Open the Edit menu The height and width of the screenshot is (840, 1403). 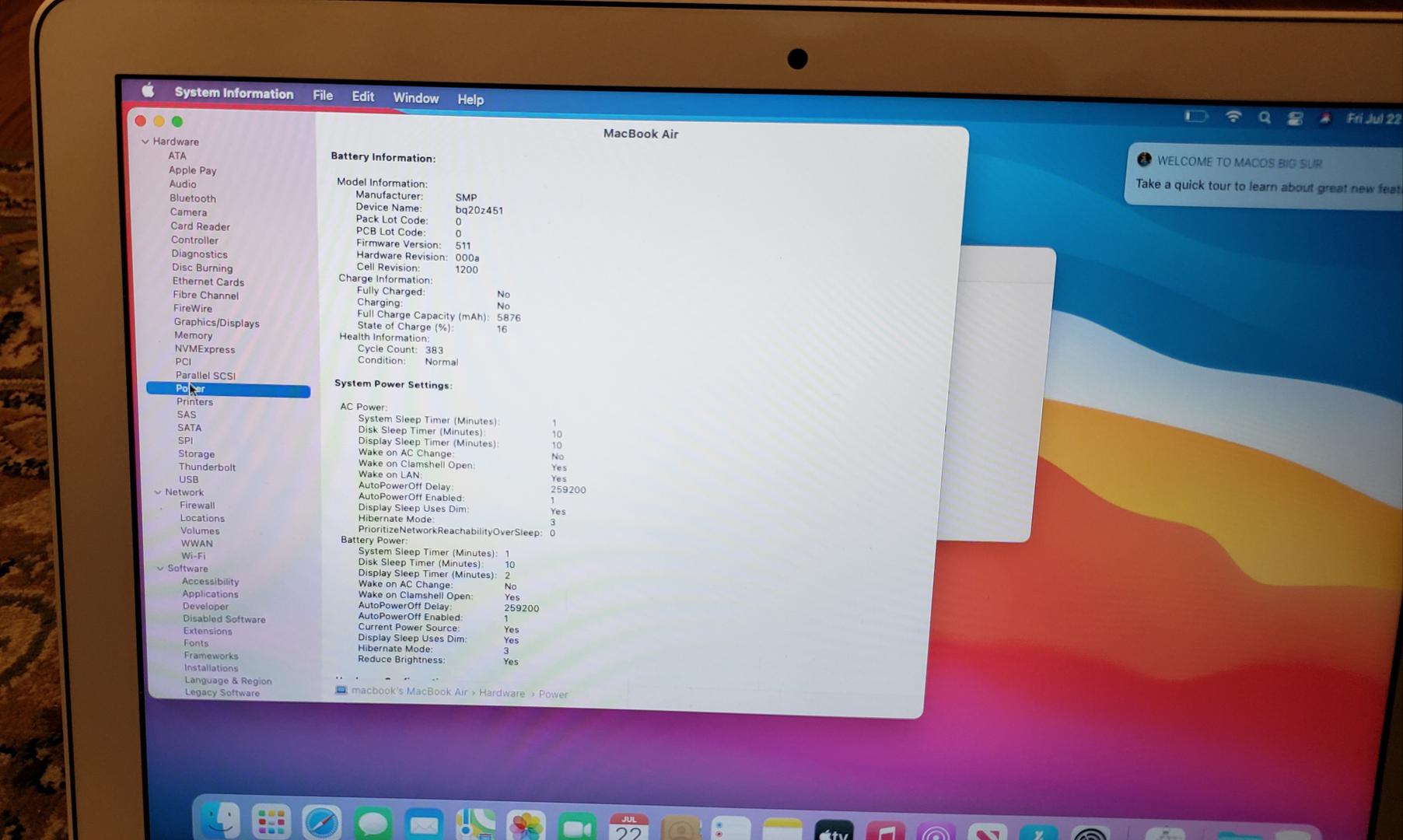[x=363, y=96]
